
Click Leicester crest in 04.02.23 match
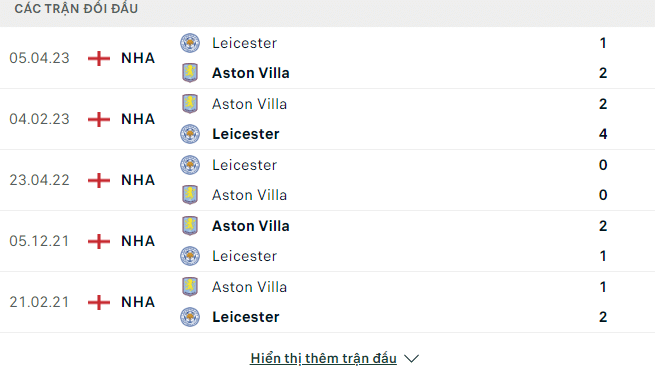point(190,134)
